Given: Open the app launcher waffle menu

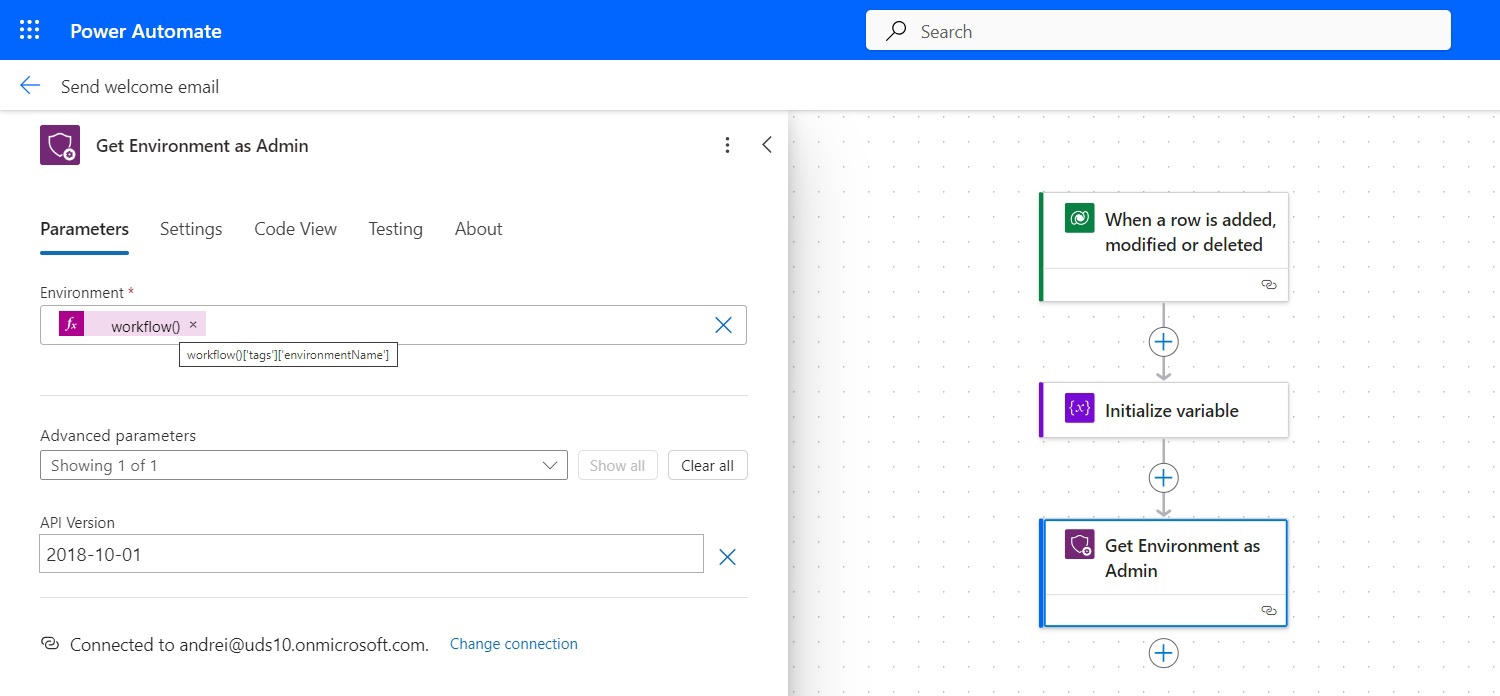Looking at the screenshot, I should coord(30,31).
